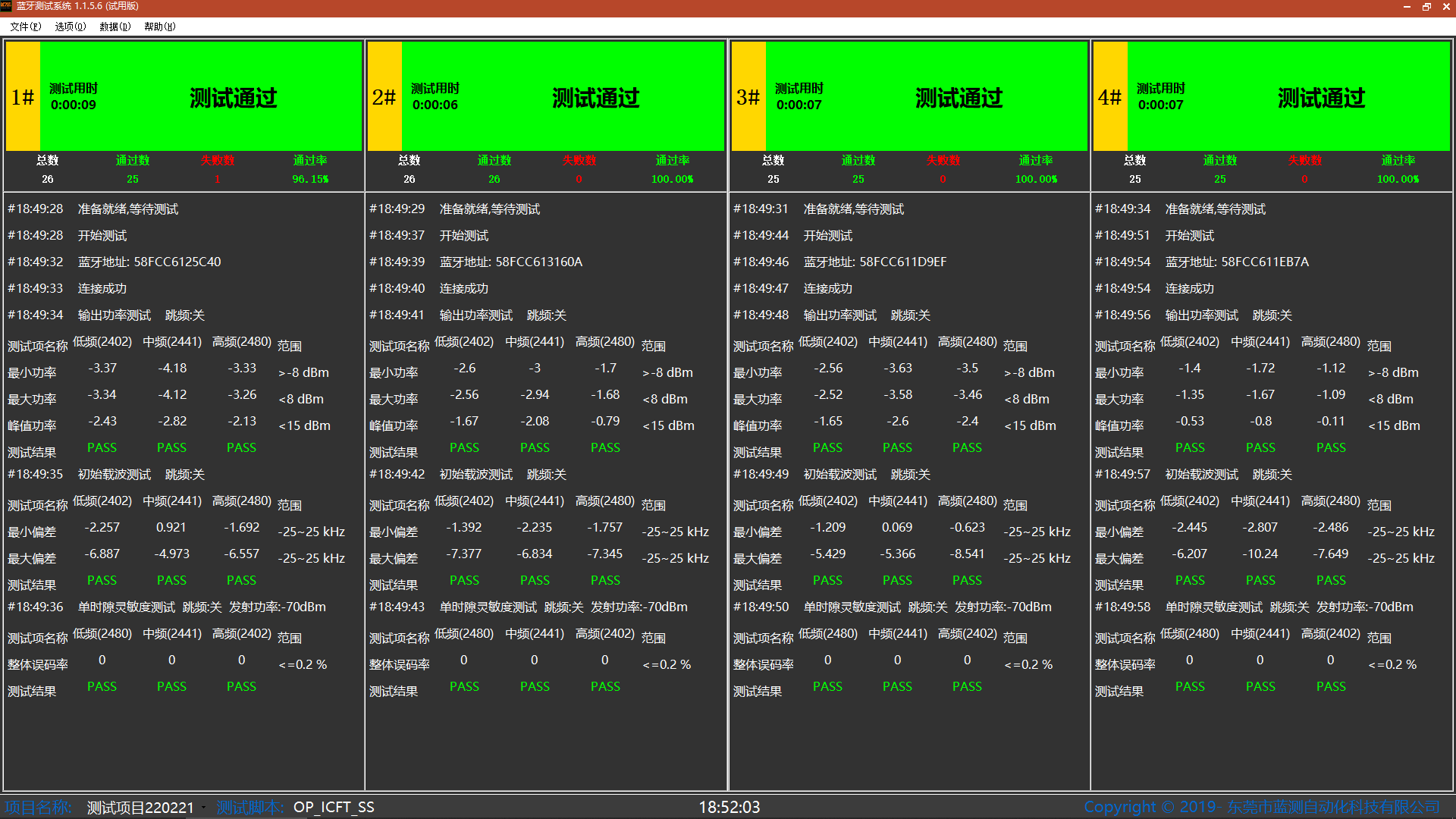Open the 帮助(H) menu
This screenshot has width=1456, height=819.
159,27
